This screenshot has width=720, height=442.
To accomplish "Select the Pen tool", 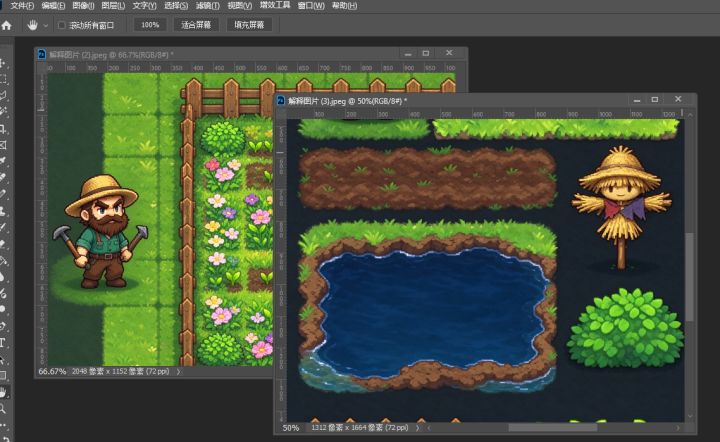I will pos(3,326).
